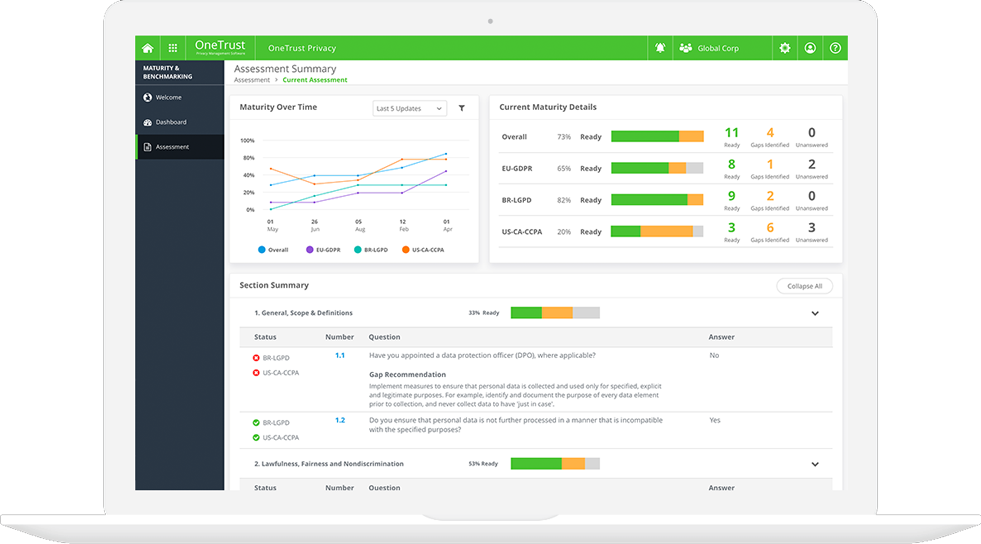981x544 pixels.
Task: Click the Overall maturity progress bar
Action: pos(657,137)
